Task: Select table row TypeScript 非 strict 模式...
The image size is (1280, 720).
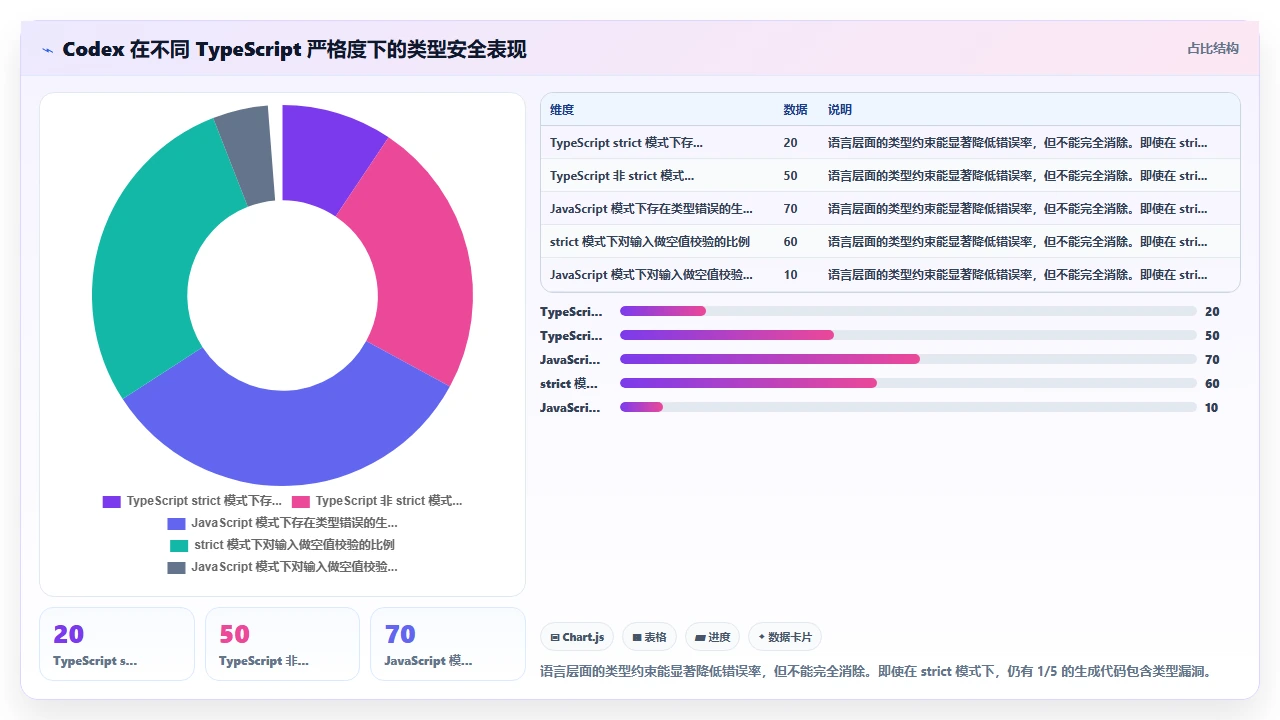Action: coord(890,176)
